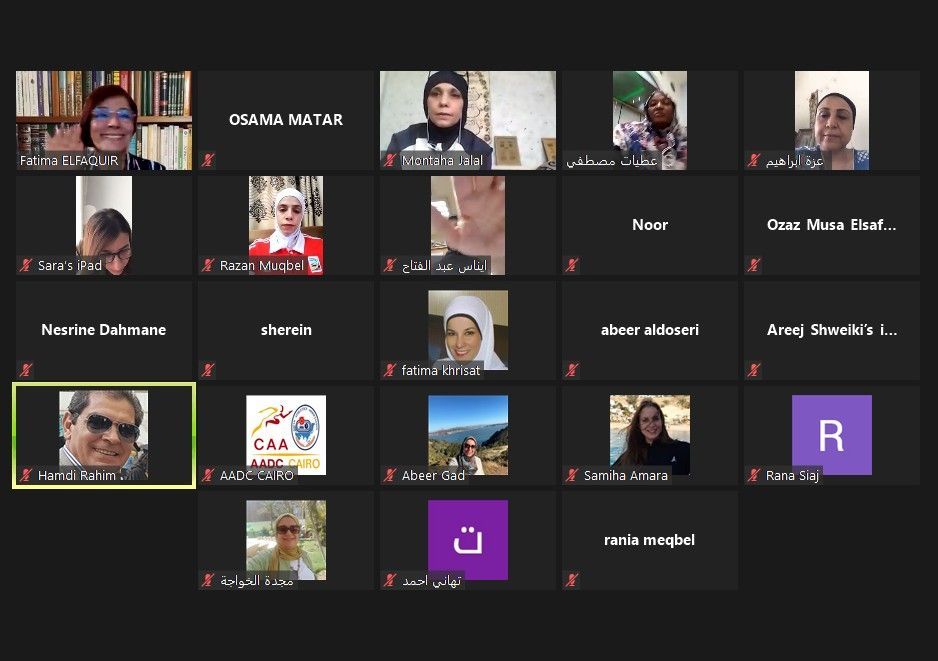Image resolution: width=938 pixels, height=661 pixels.
Task: Click muted microphone icon beside Montaha Jalal
Action: pos(391,160)
